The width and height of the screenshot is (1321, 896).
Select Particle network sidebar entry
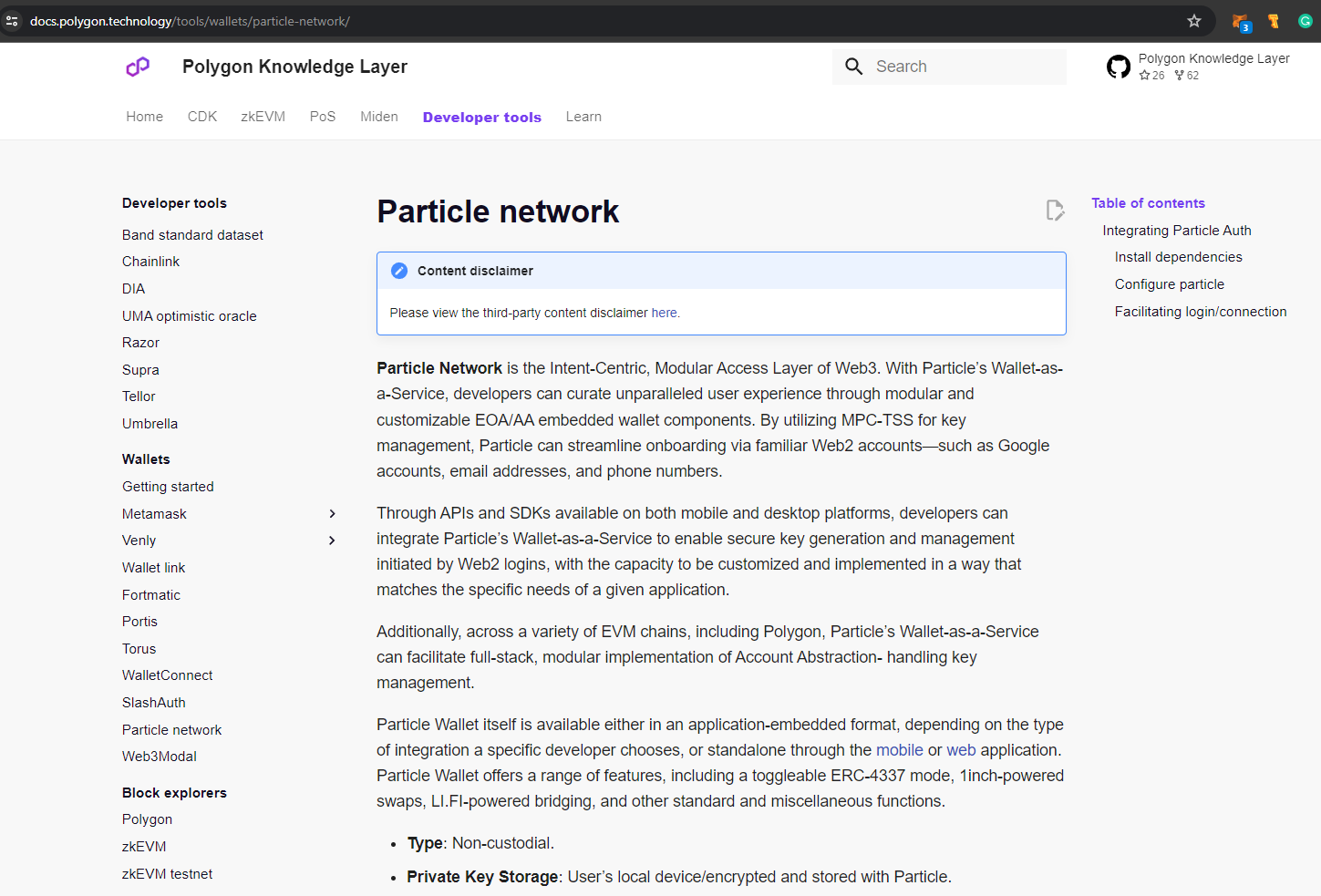(x=171, y=730)
